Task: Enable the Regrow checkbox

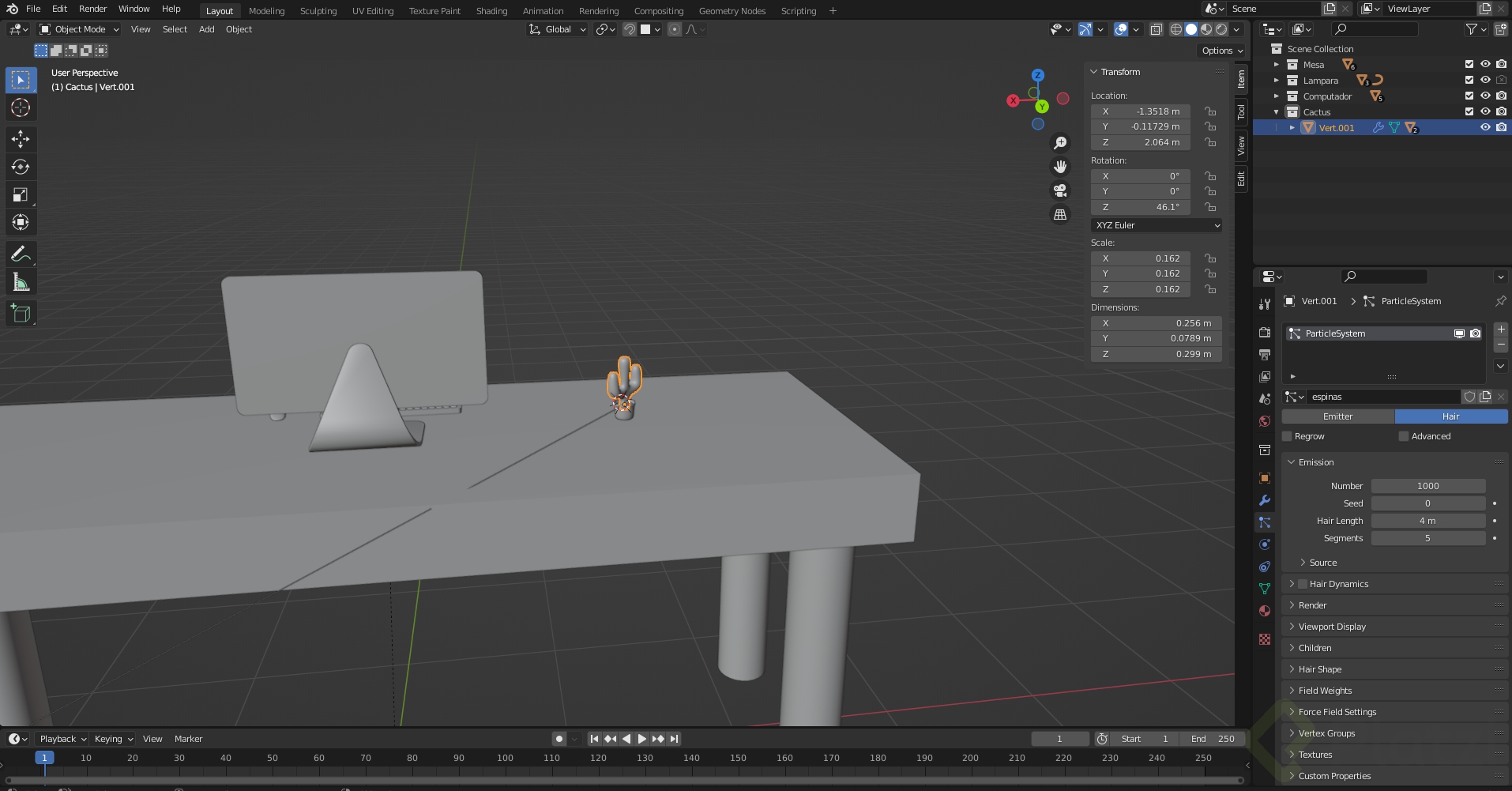Action: click(1287, 436)
